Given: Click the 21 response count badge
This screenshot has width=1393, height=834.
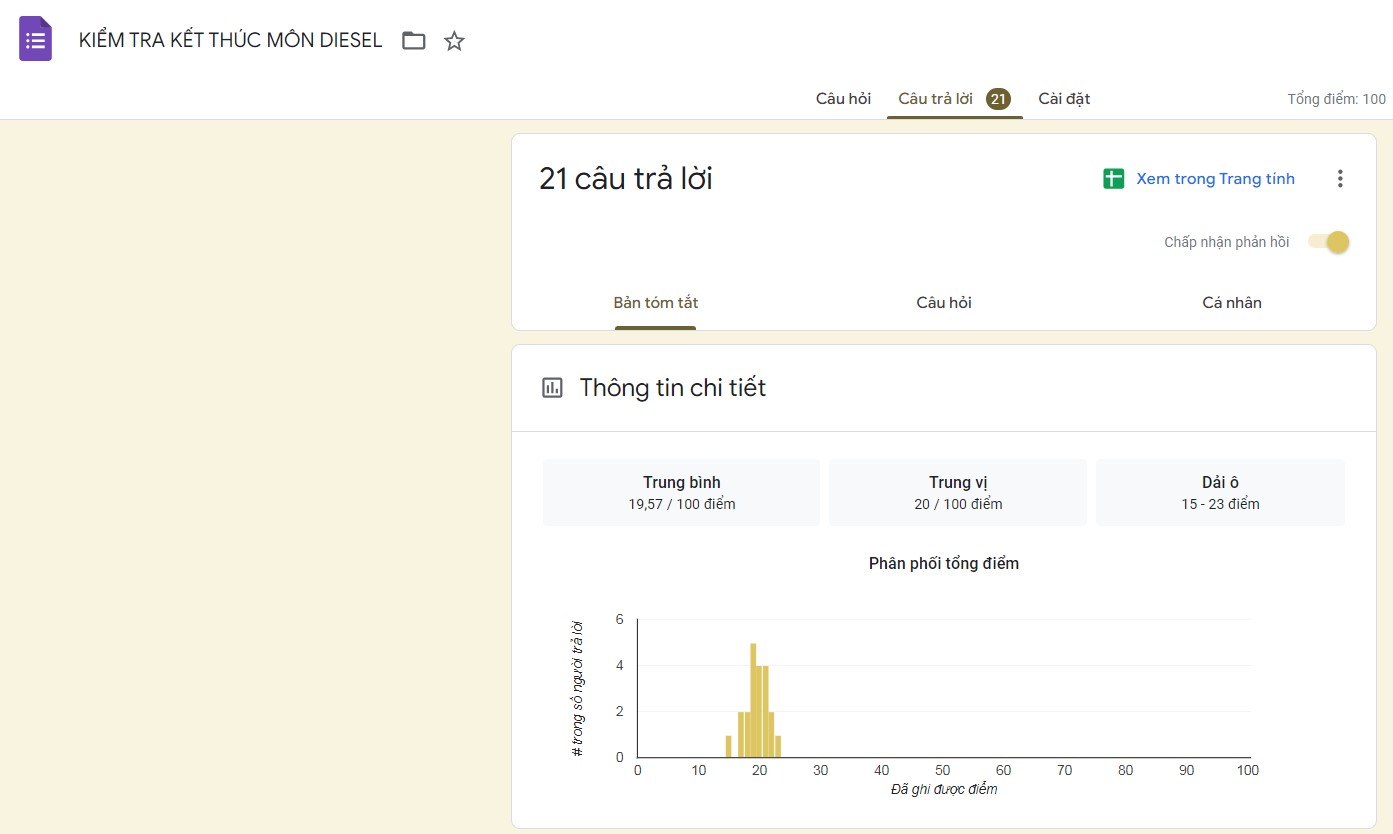Looking at the screenshot, I should pos(998,98).
